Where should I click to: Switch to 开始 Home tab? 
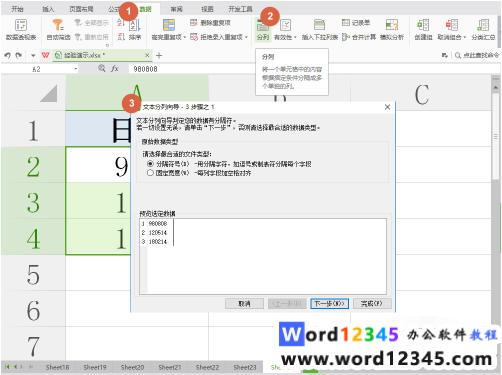tap(17, 9)
